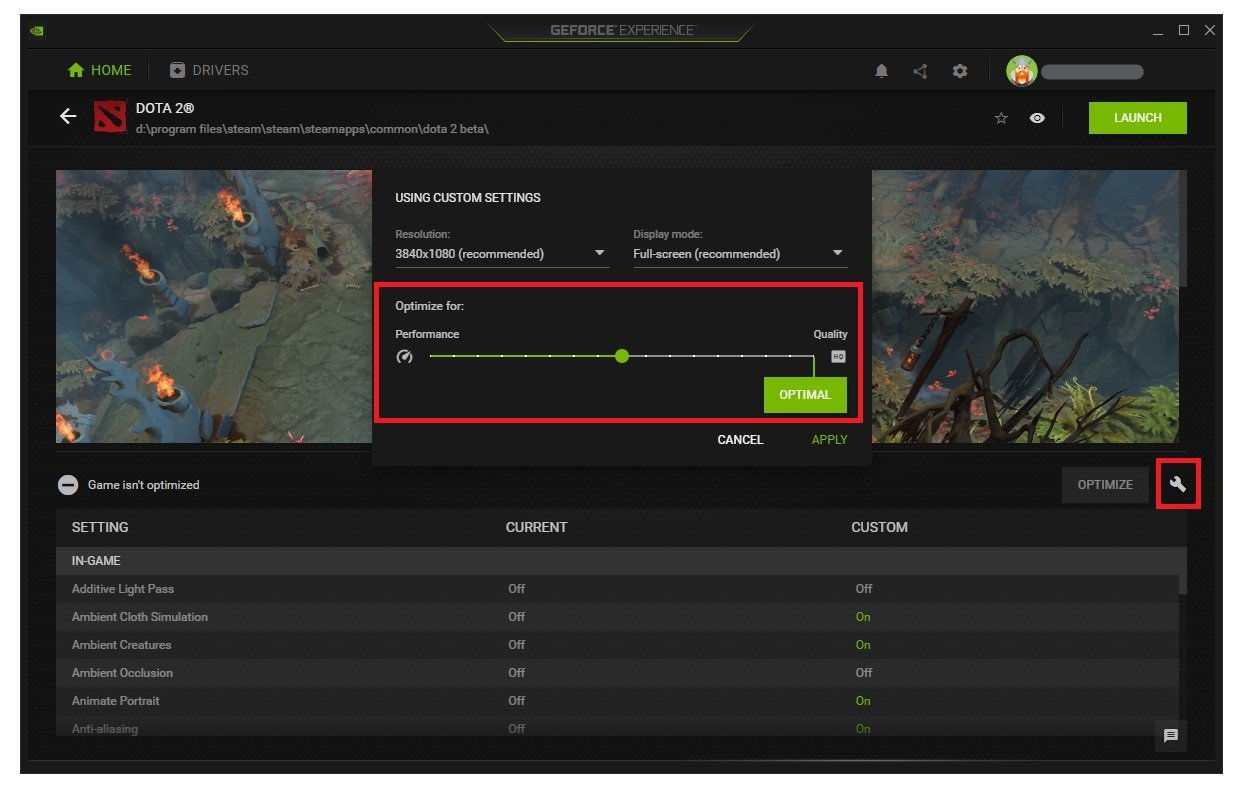Mark DOTA 2 as favorite with star
This screenshot has width=1254, height=807.
click(1001, 118)
